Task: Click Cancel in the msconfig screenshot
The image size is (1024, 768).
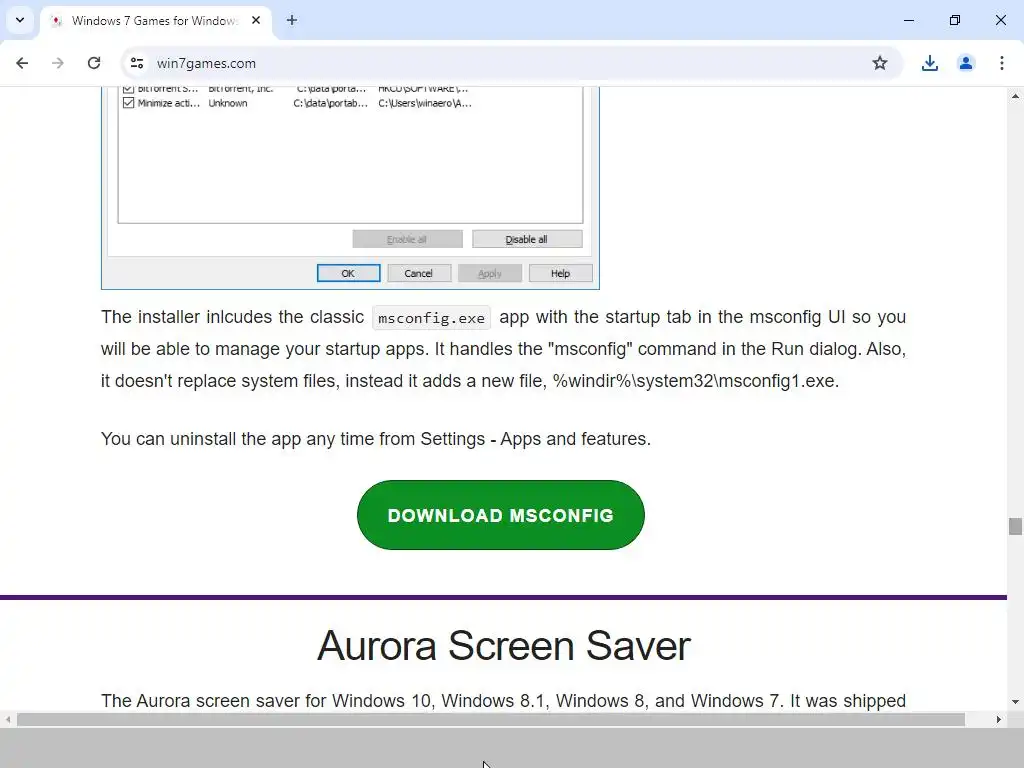Action: click(419, 273)
